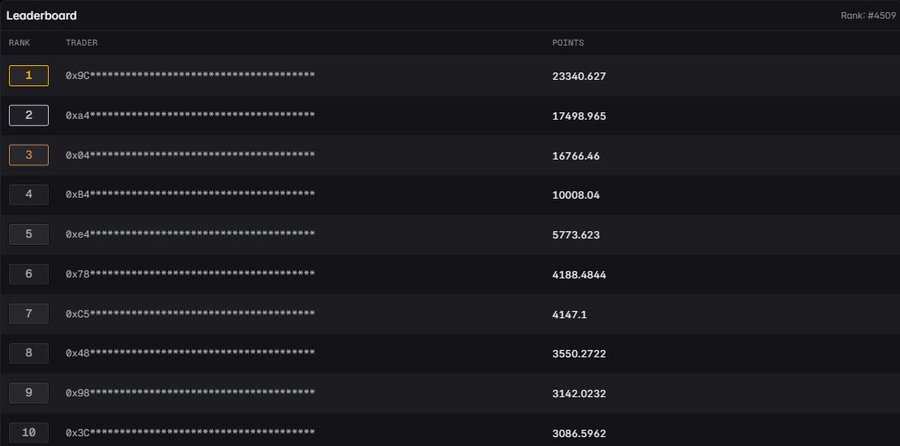Click the rank 8 badge
Image resolution: width=900 pixels, height=446 pixels.
click(x=29, y=353)
